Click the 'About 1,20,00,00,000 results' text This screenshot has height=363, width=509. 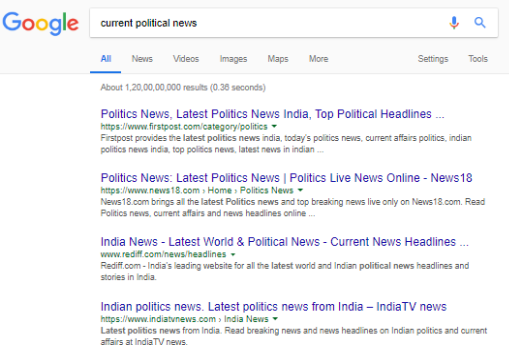click(183, 87)
